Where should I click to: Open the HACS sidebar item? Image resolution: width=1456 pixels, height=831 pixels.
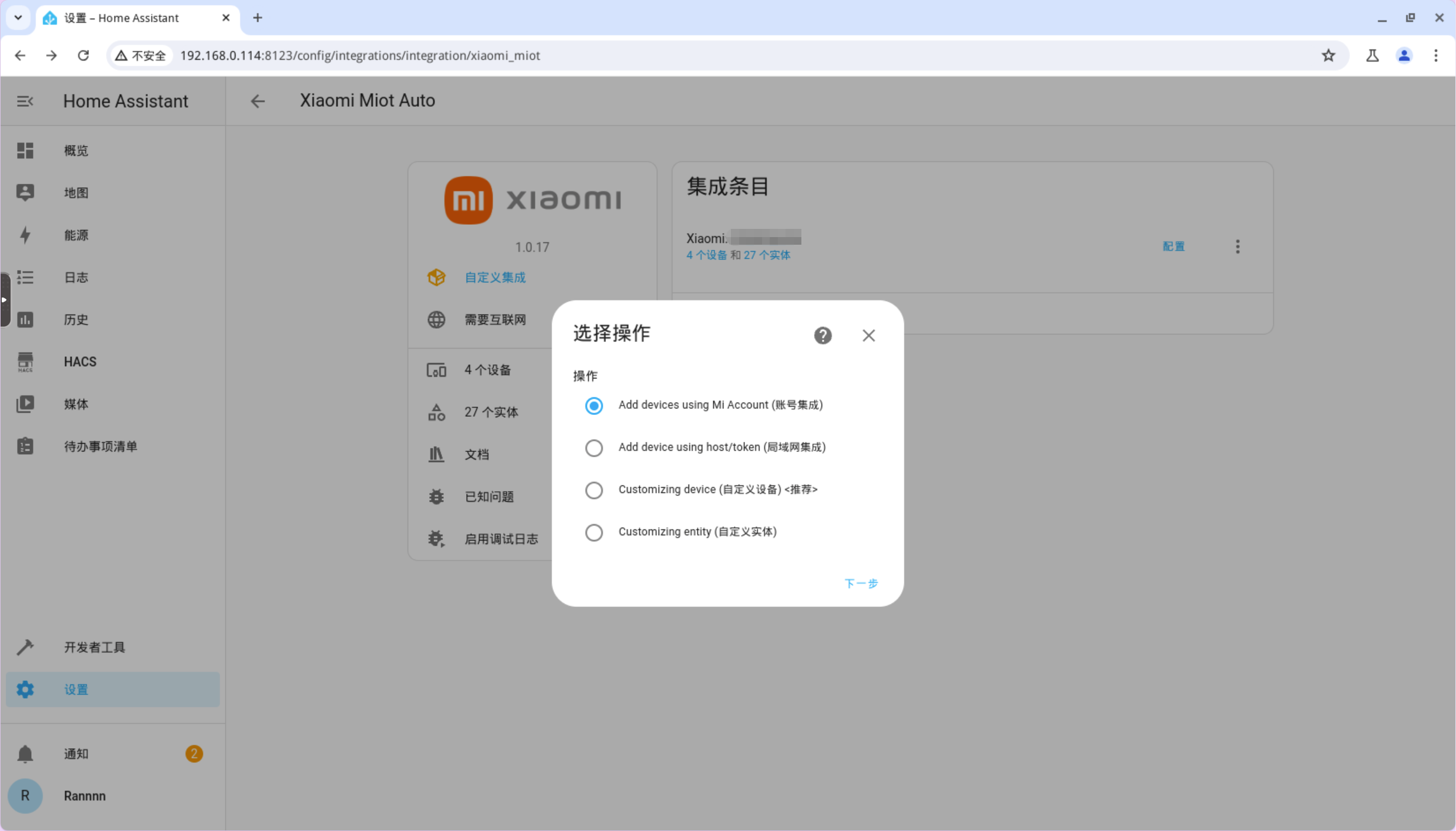tap(80, 362)
